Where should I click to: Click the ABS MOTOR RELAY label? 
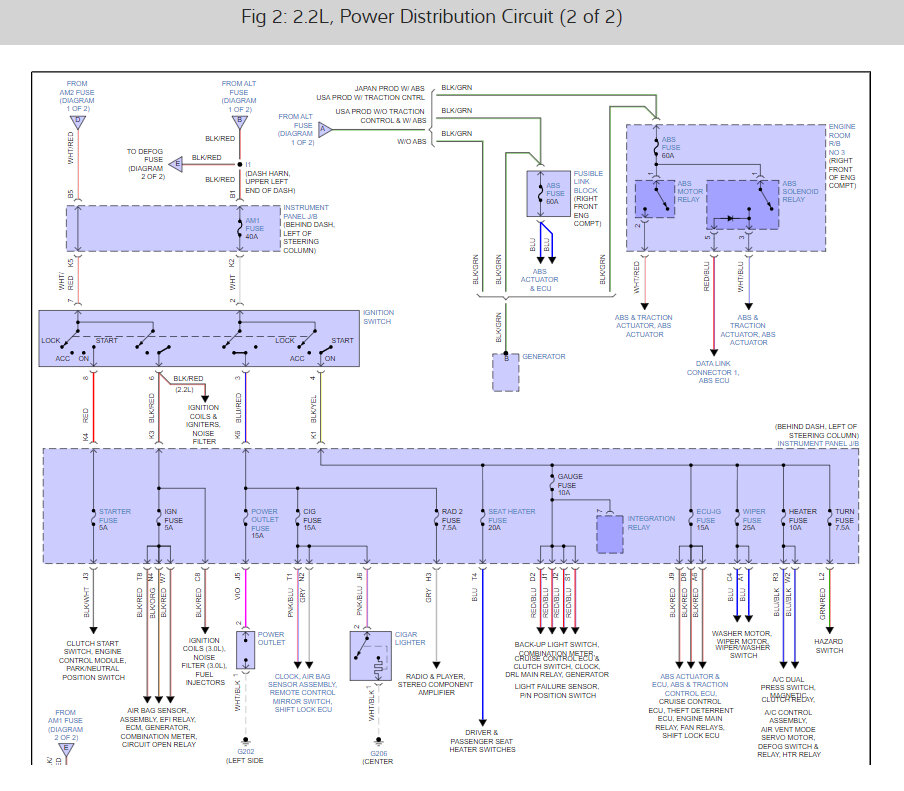[x=690, y=191]
